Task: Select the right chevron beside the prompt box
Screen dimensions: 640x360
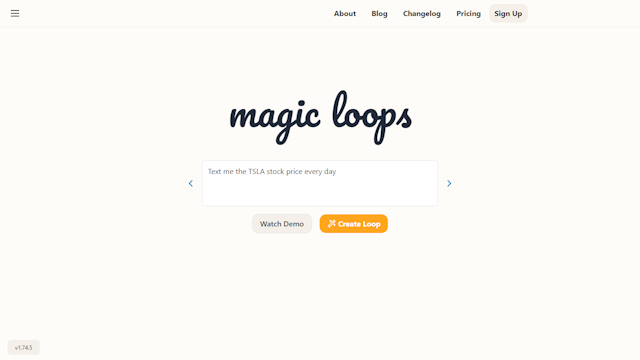Action: (x=449, y=184)
